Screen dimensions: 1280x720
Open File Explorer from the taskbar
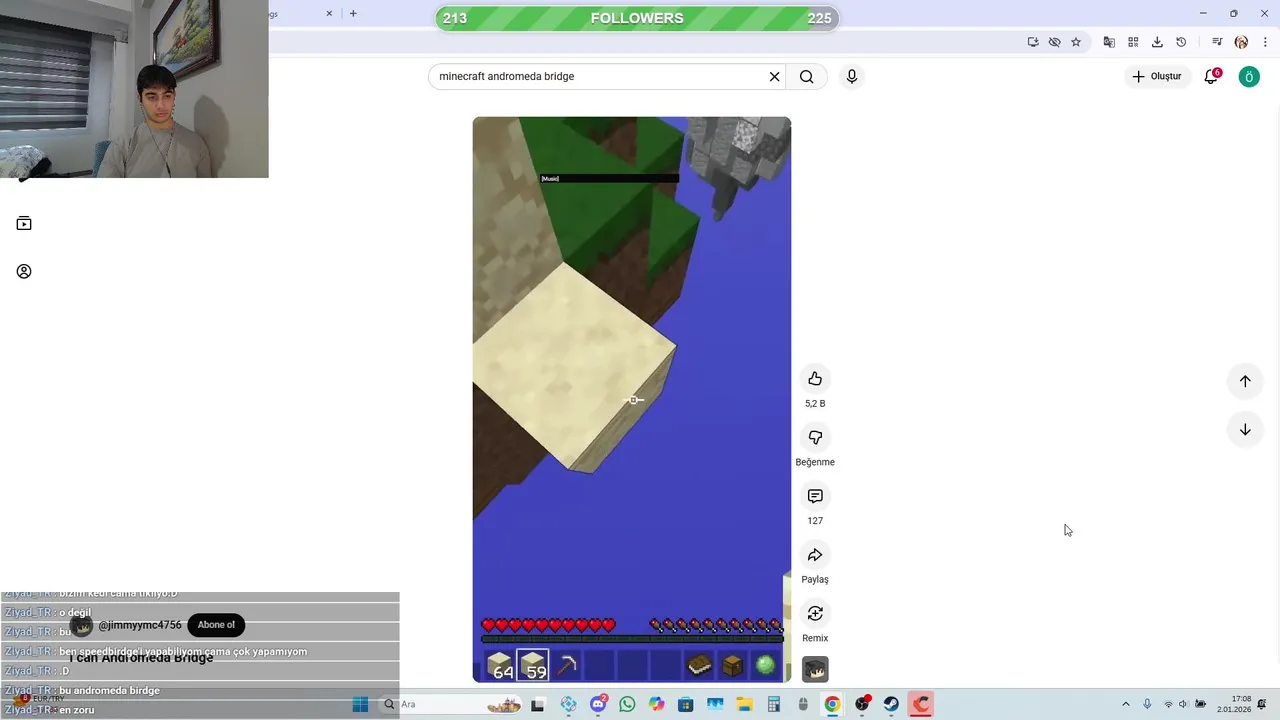pyautogui.click(x=744, y=705)
